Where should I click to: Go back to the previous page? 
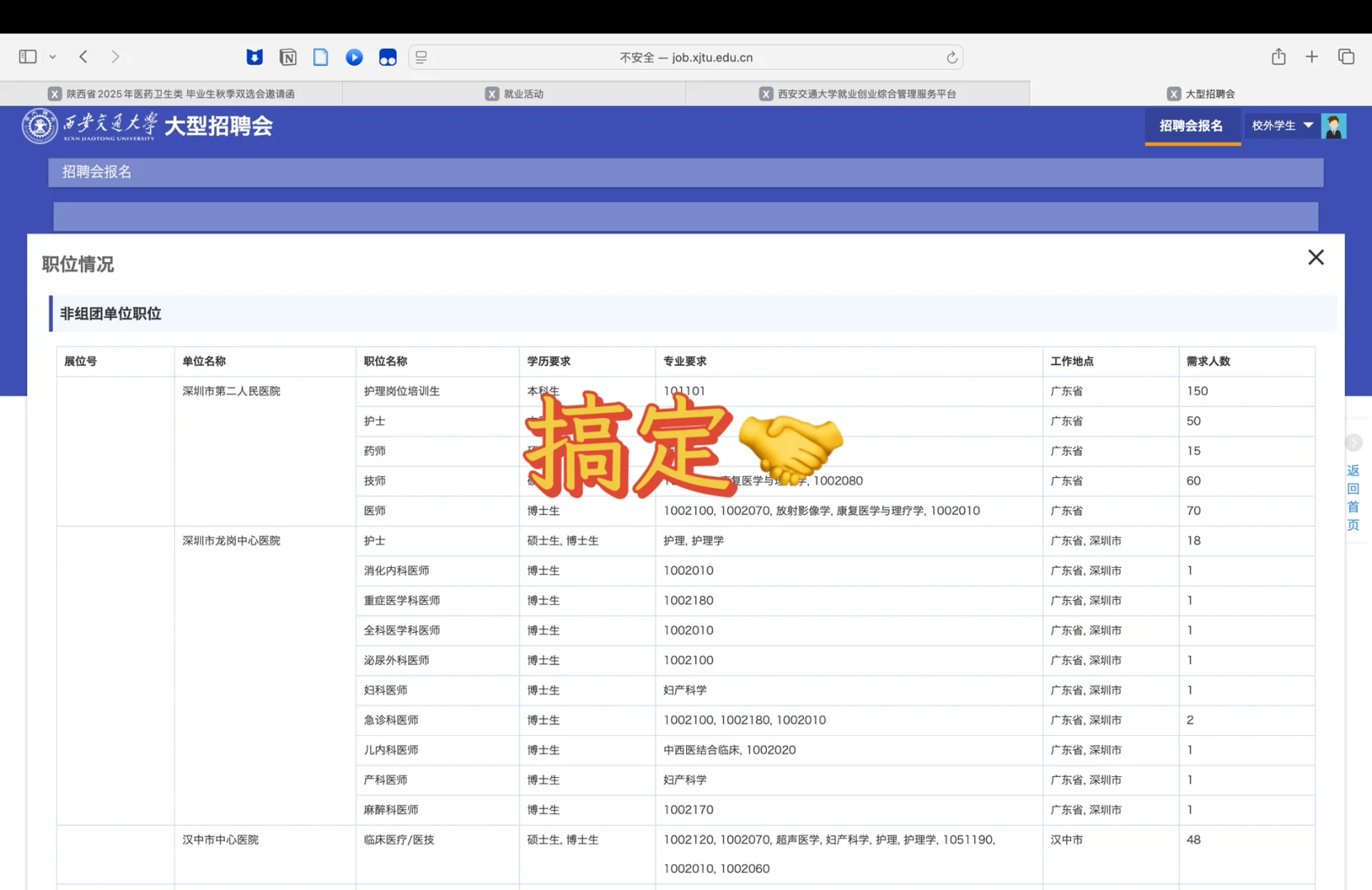click(x=83, y=57)
